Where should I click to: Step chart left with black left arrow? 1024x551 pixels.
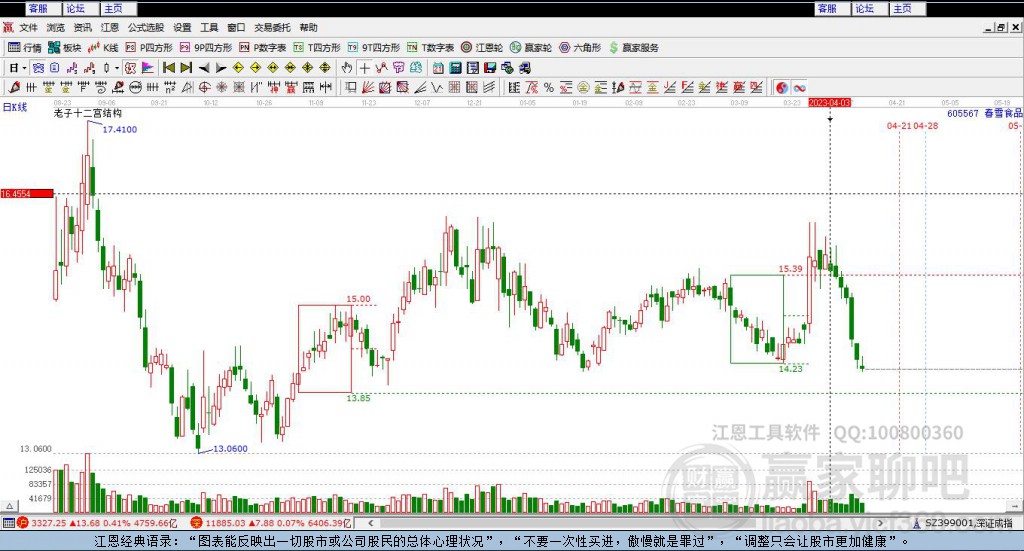204,68
